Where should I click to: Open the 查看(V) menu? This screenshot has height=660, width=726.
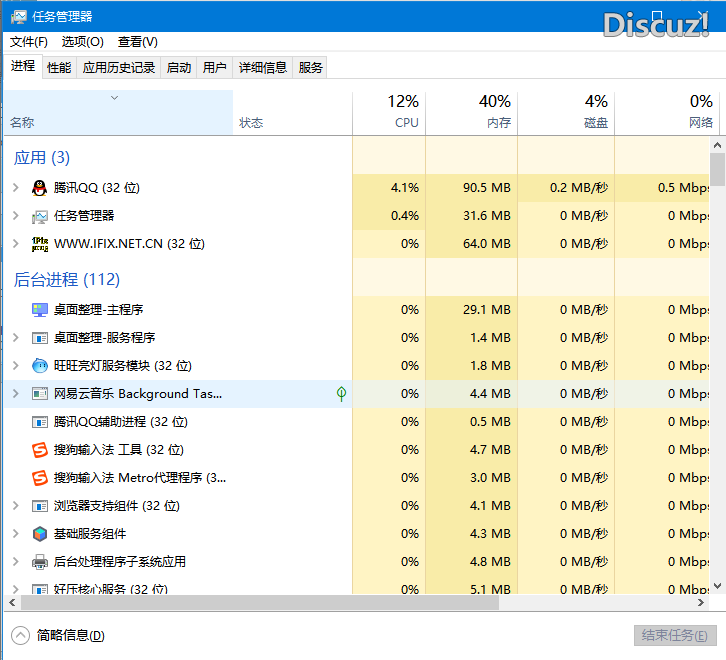[x=138, y=42]
